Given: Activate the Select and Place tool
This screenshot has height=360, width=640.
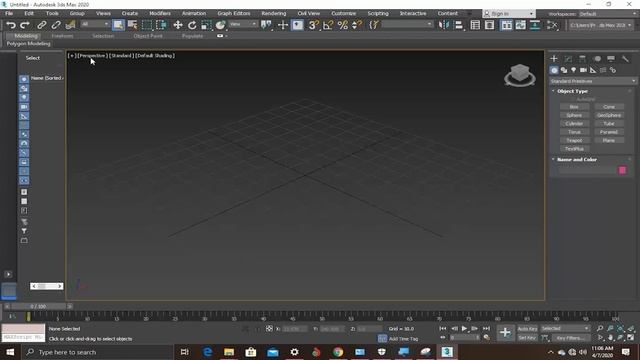Looking at the screenshot, I should click(220, 25).
